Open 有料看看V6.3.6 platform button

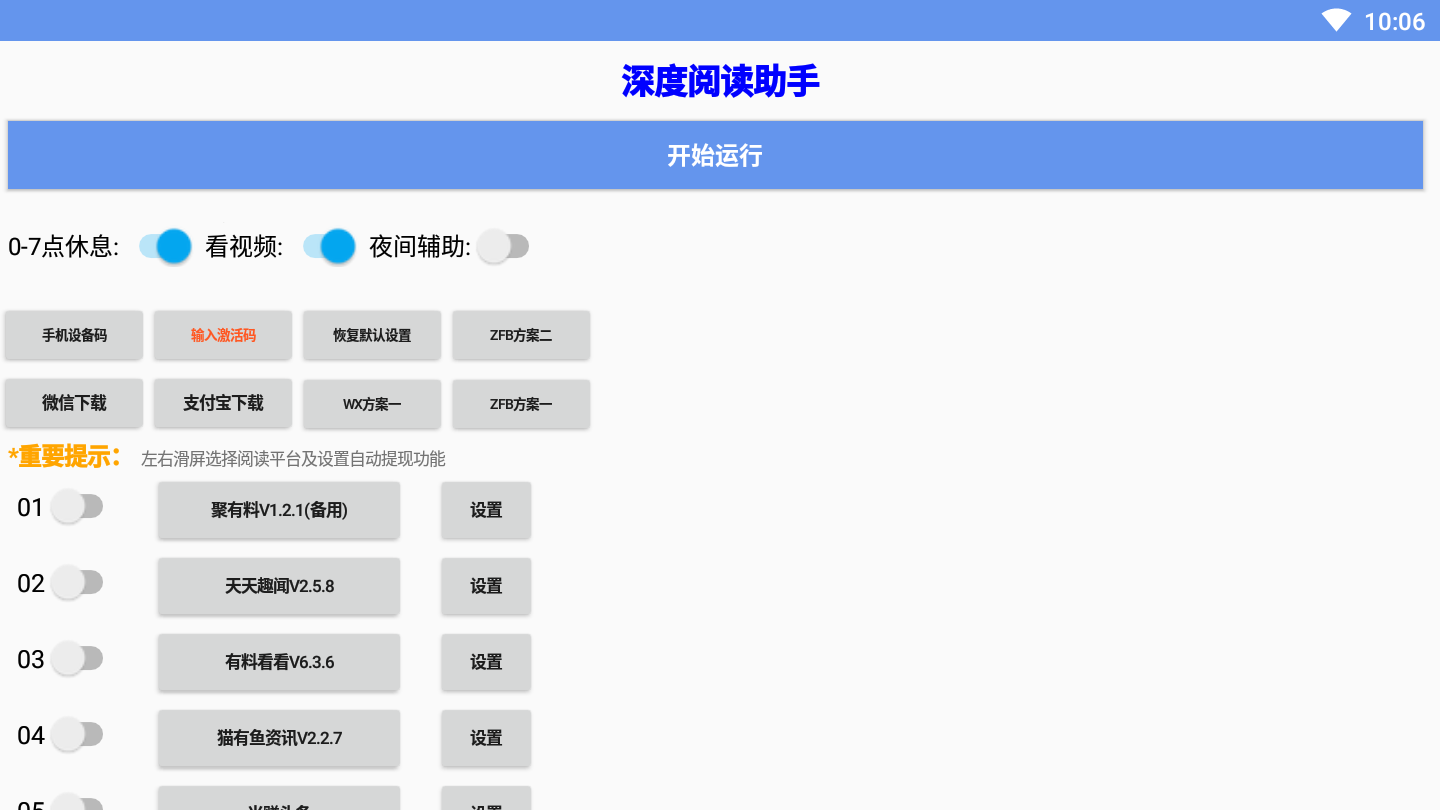(279, 662)
